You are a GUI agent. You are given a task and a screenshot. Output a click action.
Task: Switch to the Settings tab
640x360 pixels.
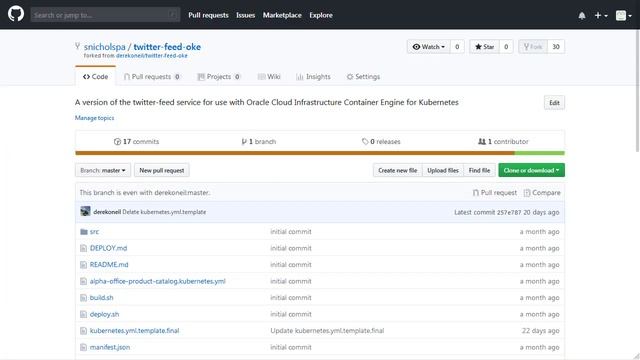tap(363, 76)
